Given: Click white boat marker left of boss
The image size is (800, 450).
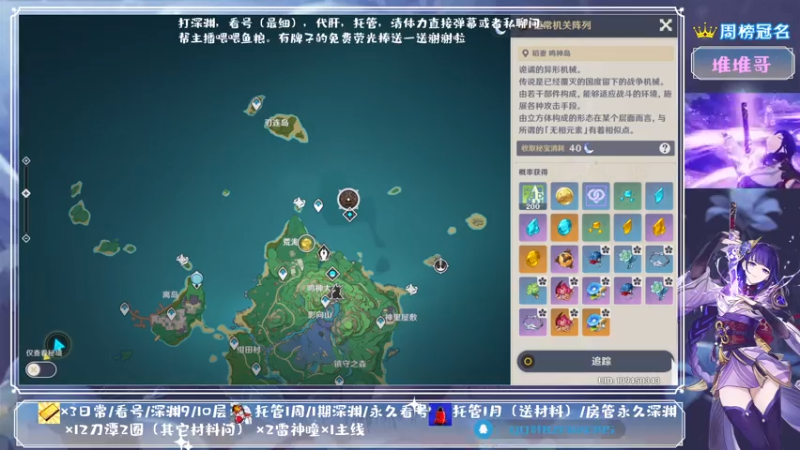Looking at the screenshot, I should (x=299, y=204).
